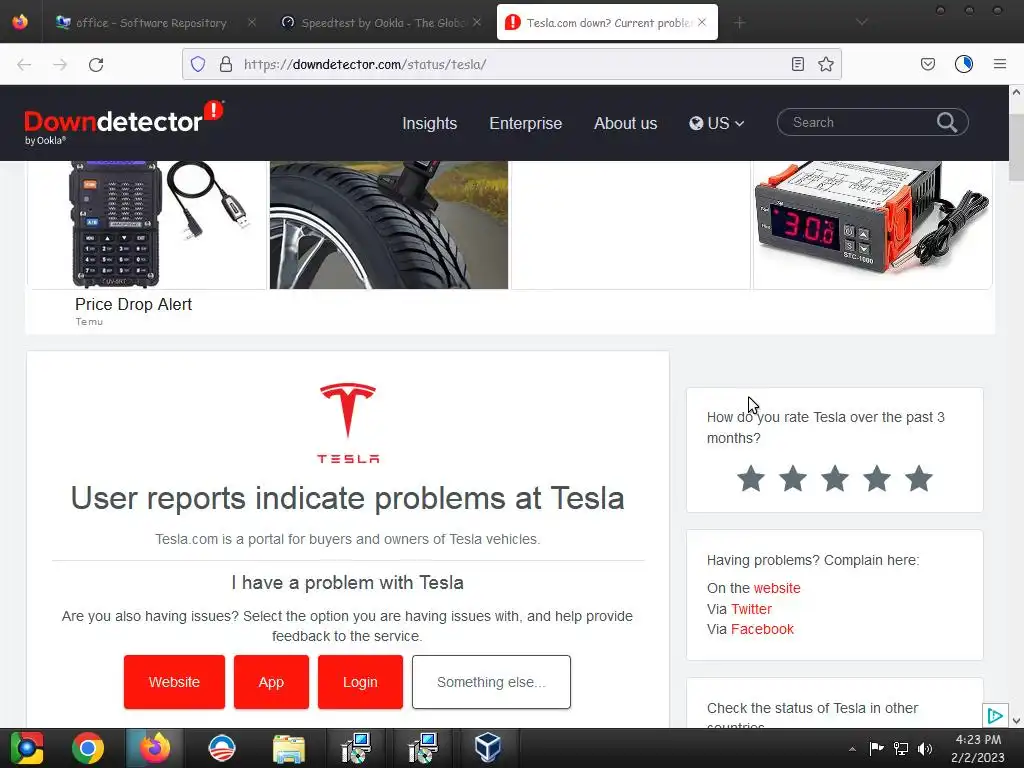Open the file manager folder icon in taskbar
This screenshot has width=1024, height=768.
click(289, 748)
